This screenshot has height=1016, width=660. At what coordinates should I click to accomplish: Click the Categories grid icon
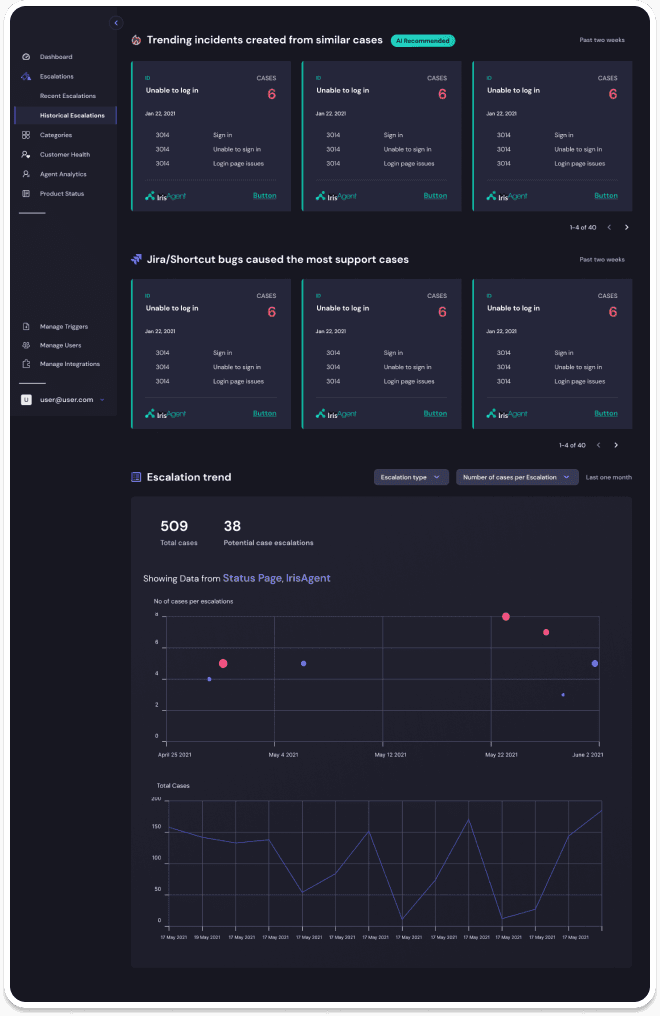(26, 135)
